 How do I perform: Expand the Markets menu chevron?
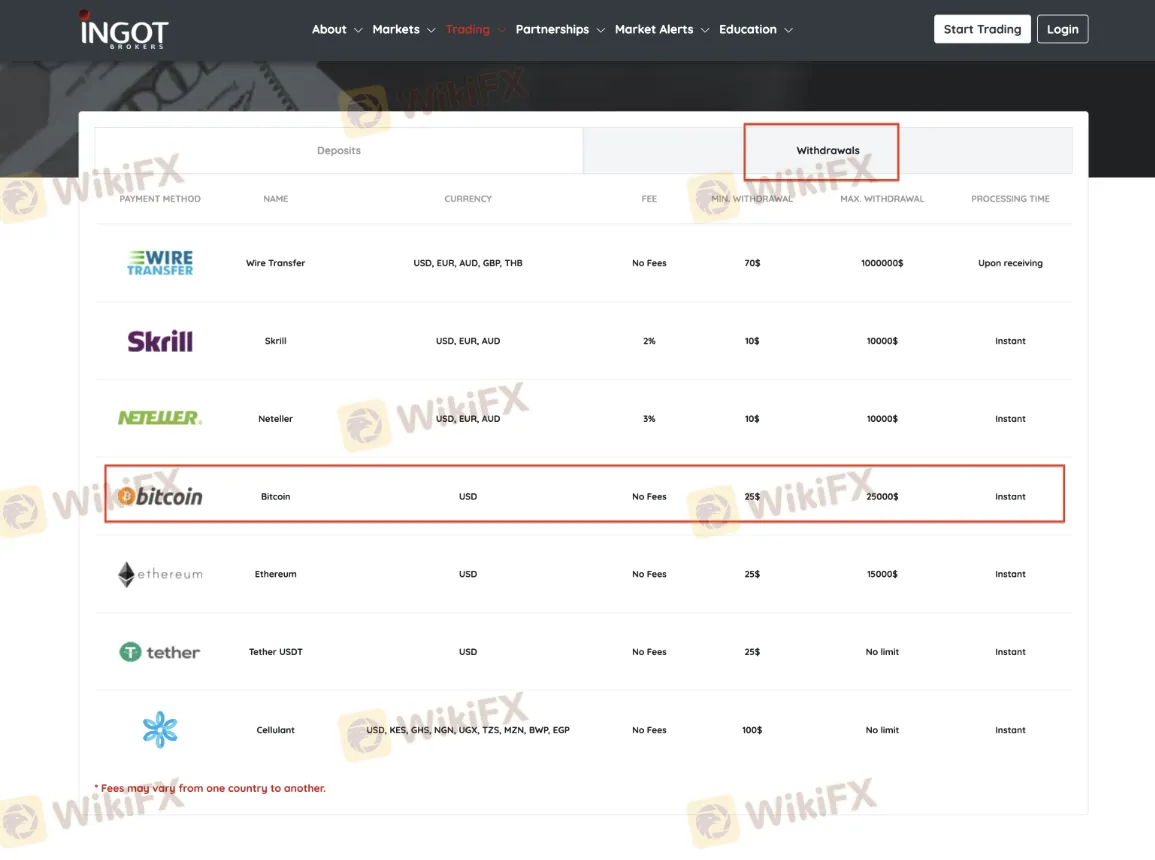431,30
